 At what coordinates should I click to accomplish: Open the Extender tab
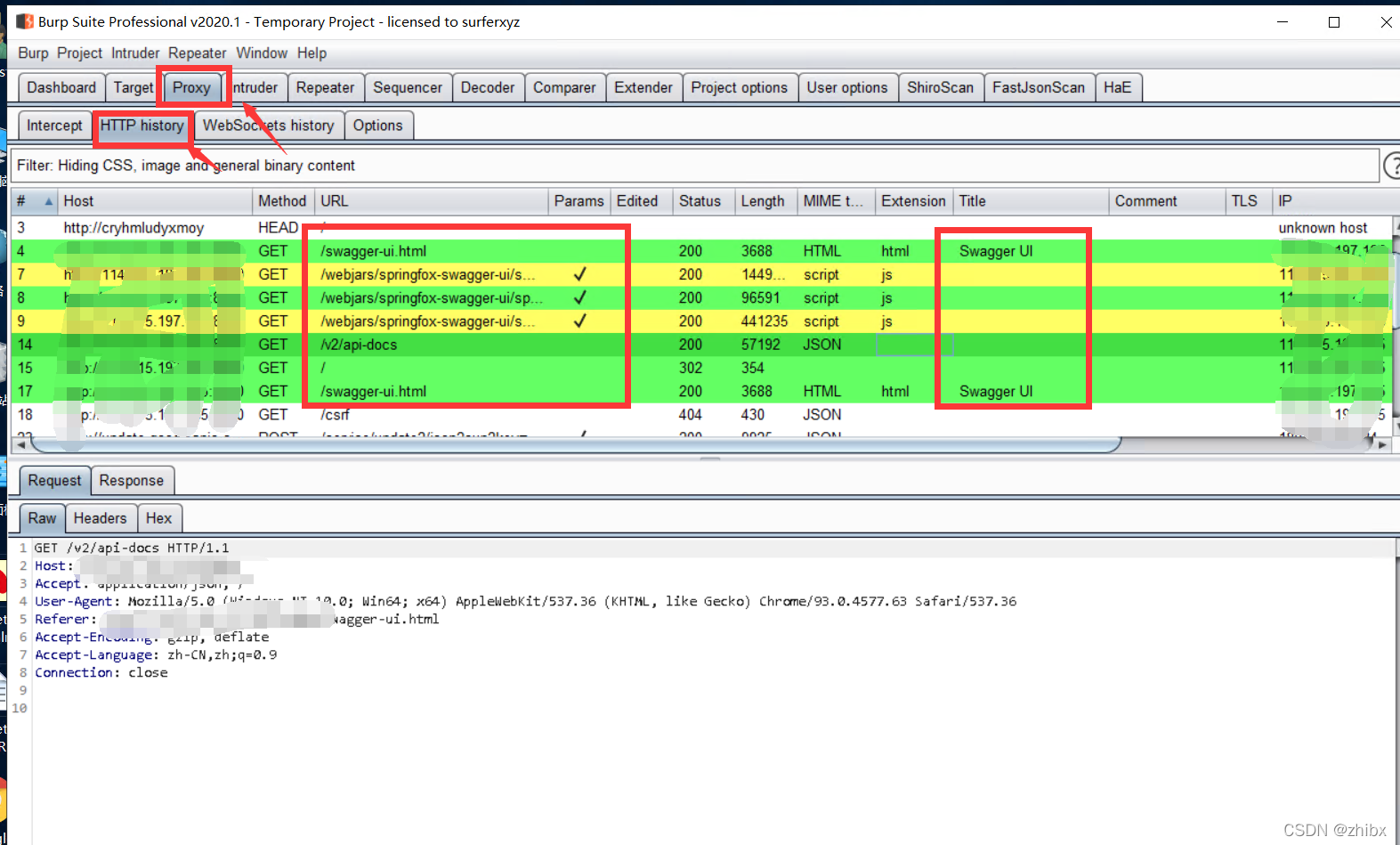pos(643,87)
